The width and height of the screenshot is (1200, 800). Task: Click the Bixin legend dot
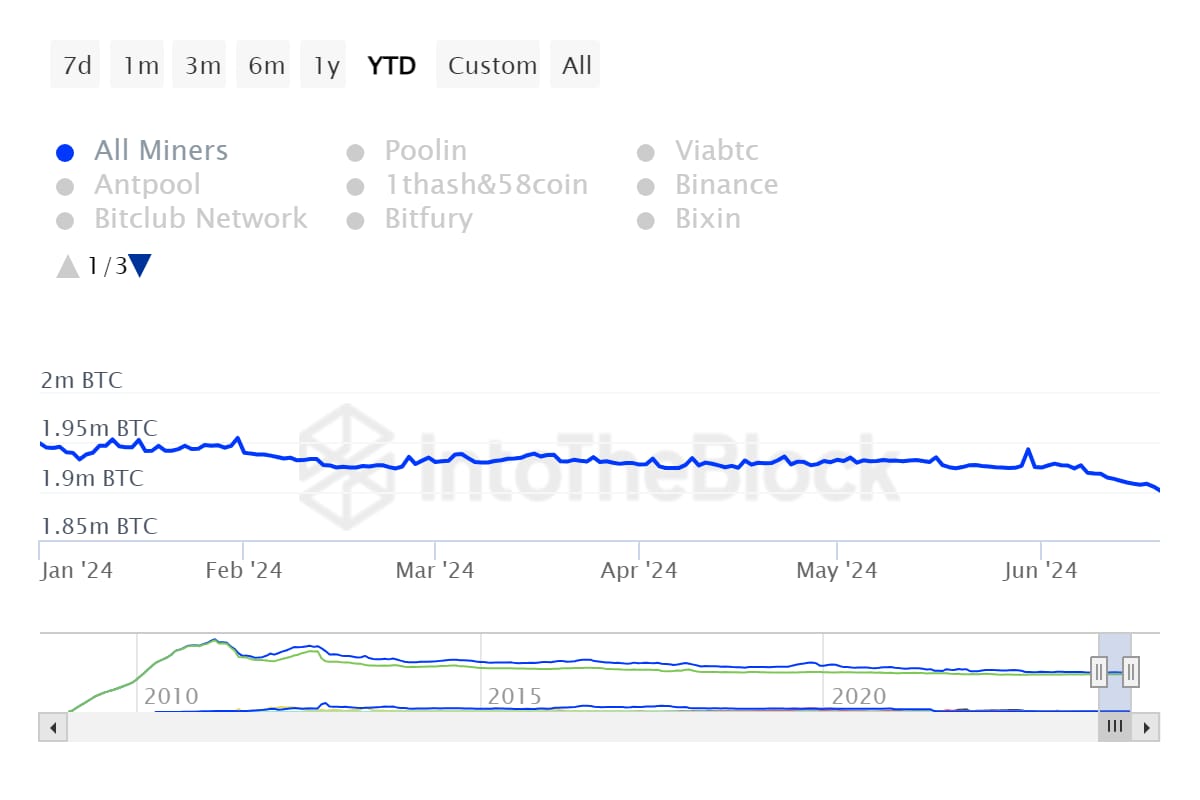[646, 221]
